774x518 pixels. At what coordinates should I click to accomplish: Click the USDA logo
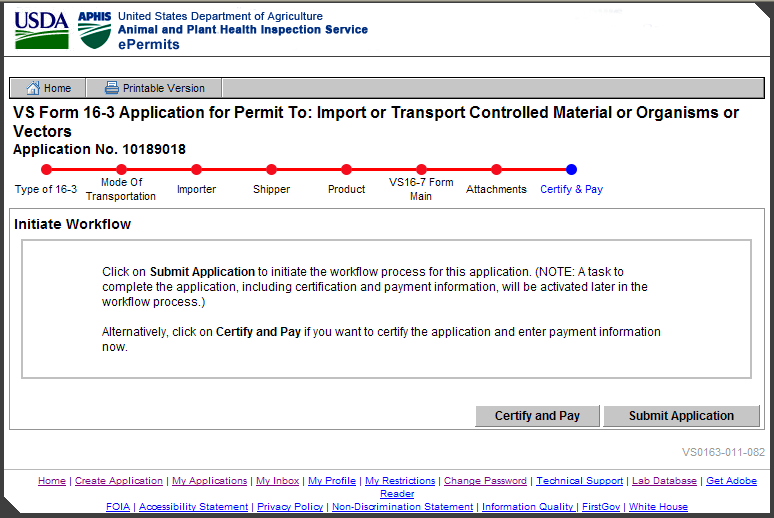pos(41,30)
